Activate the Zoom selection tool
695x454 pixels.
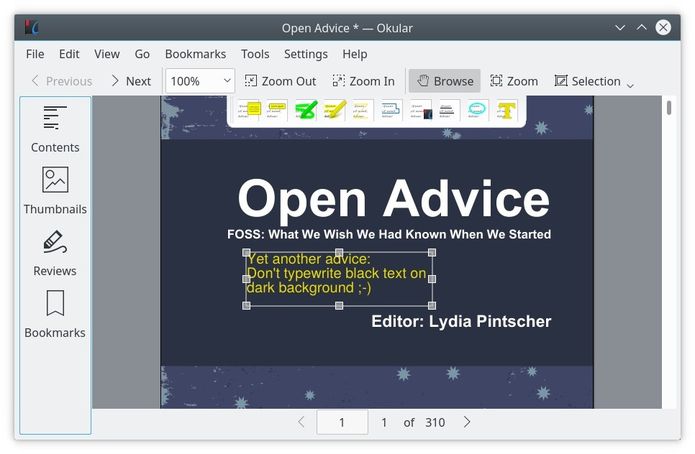tap(514, 81)
